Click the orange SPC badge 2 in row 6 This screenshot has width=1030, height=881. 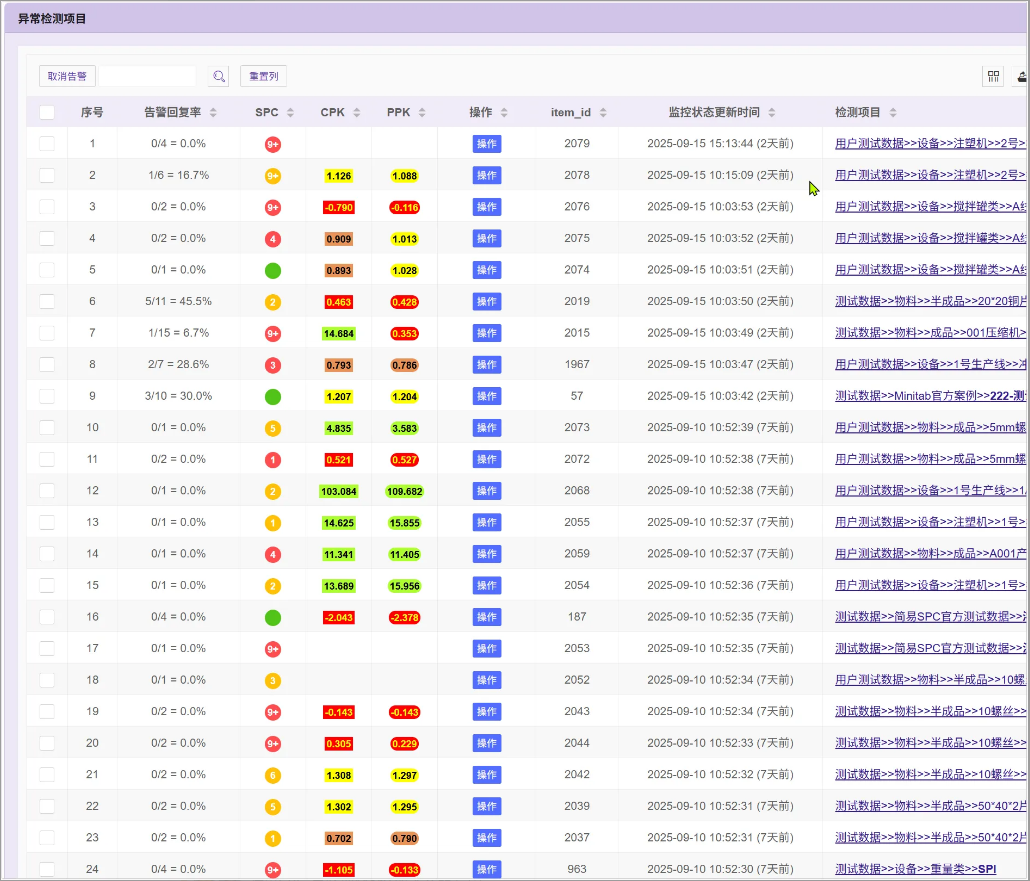click(x=273, y=302)
